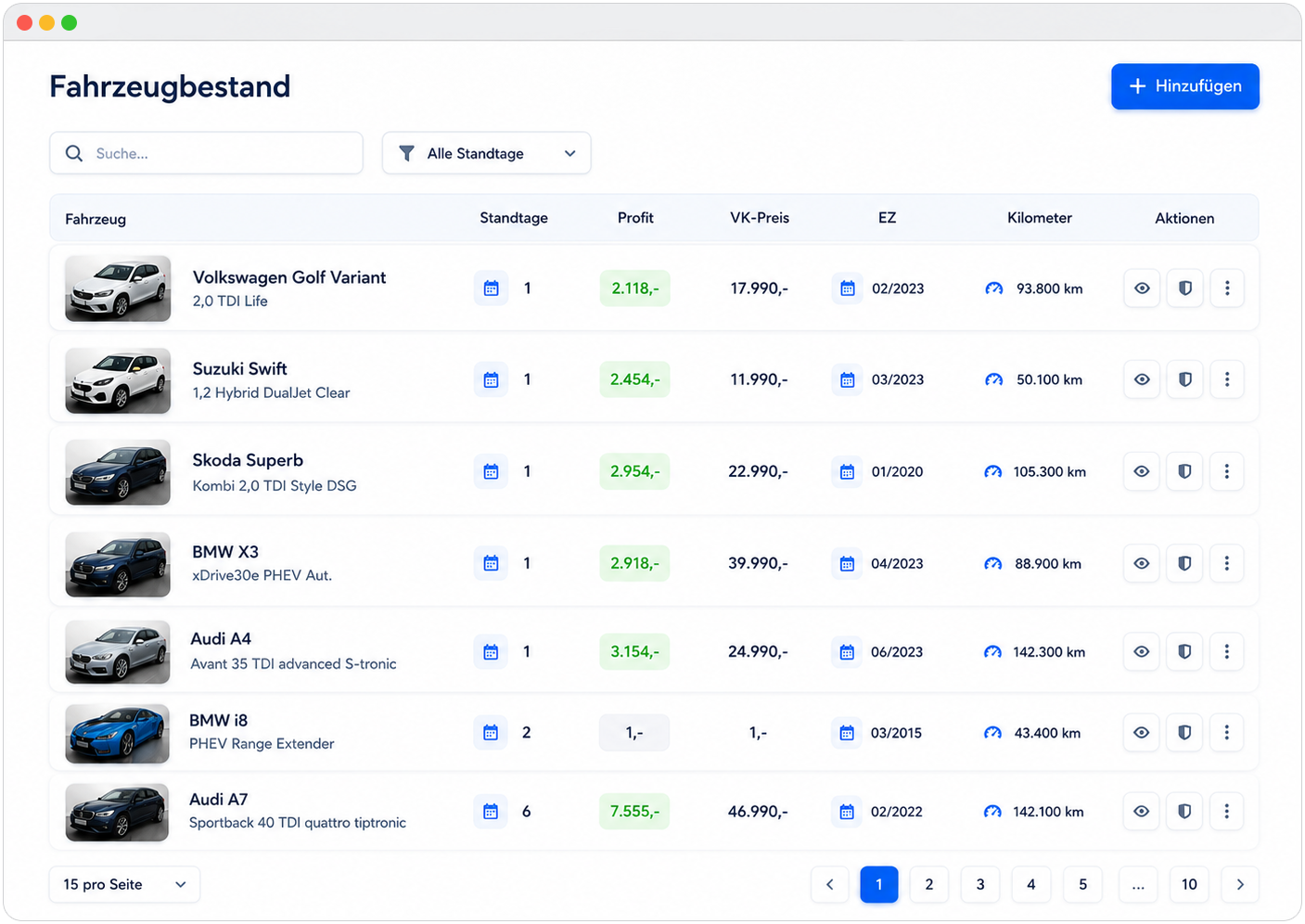
Task: Open more actions for Audi A4
Action: pos(1227,651)
